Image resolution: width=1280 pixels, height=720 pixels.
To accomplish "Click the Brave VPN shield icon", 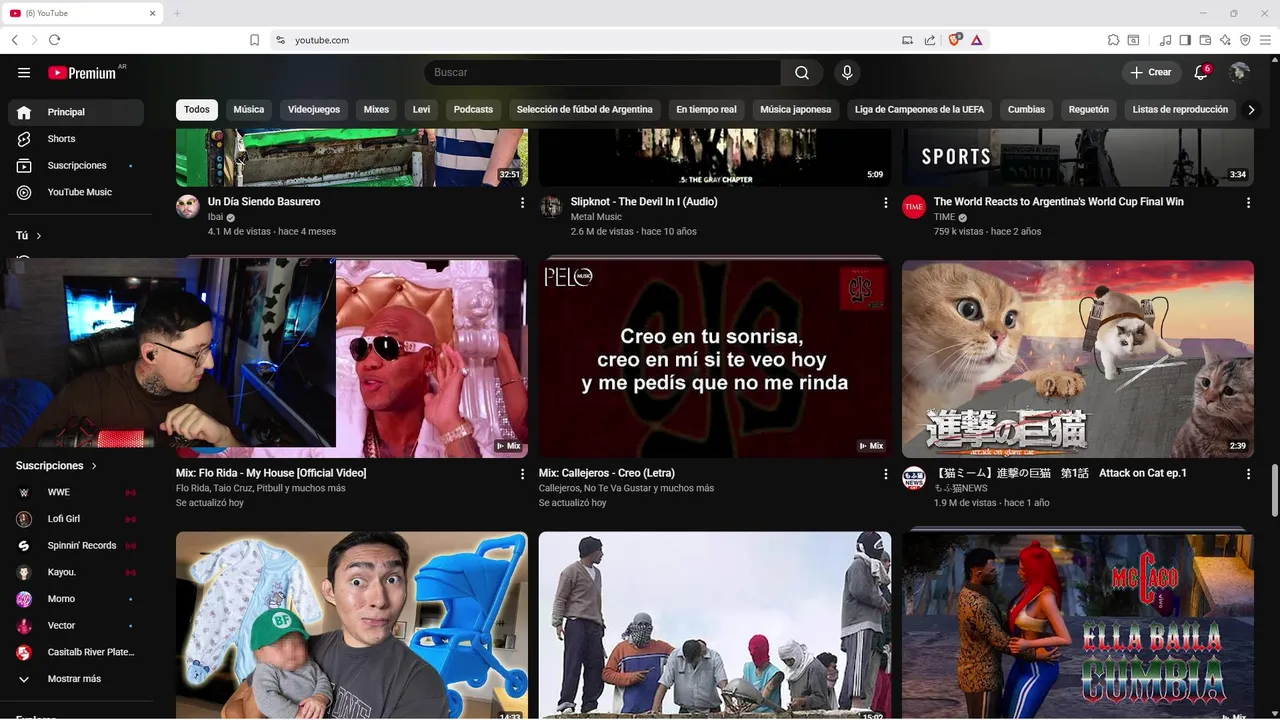I will click(1245, 40).
